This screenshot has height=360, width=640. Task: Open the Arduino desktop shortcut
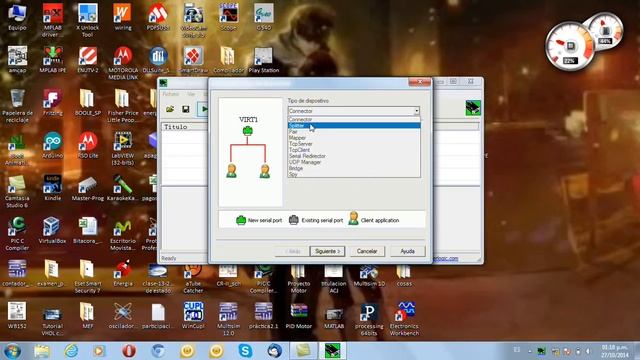coord(53,146)
